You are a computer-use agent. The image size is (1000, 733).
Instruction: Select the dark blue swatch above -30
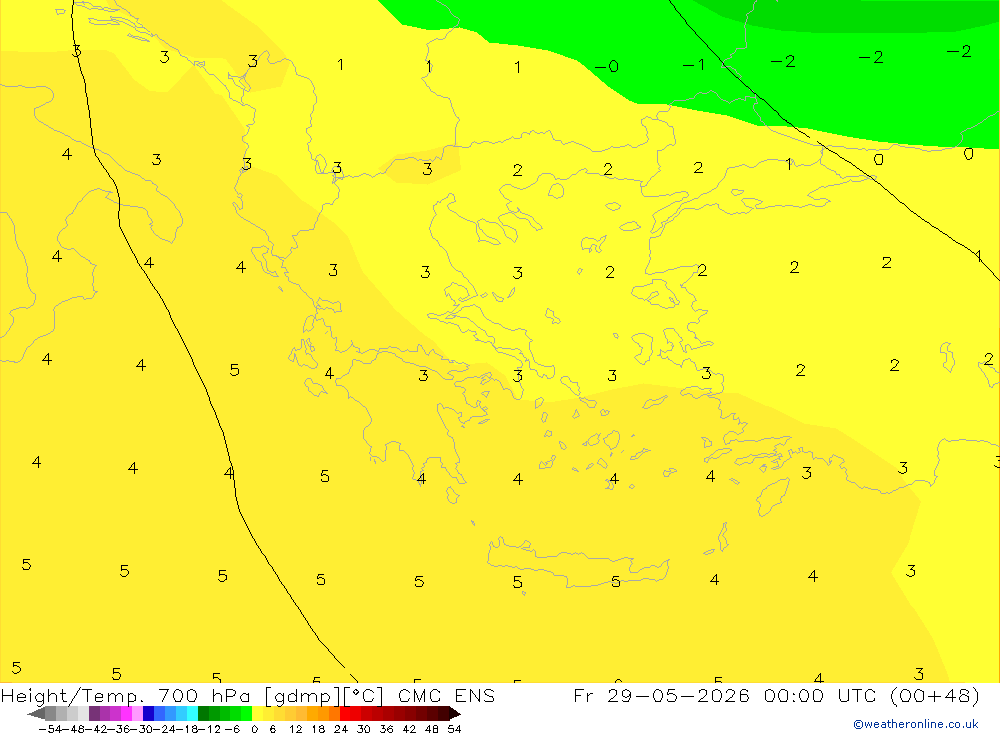[148, 713]
